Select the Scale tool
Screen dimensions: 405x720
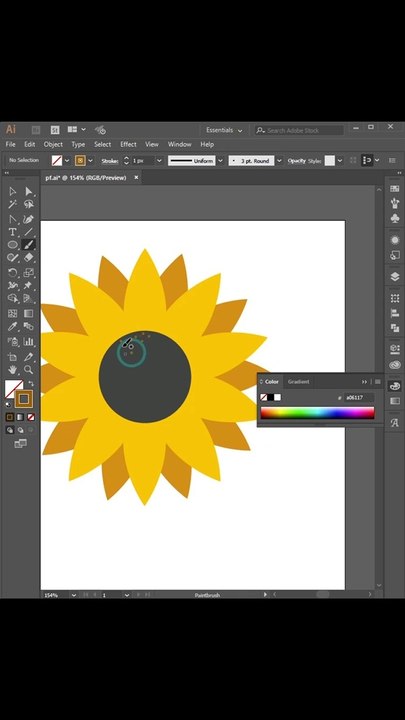28,273
